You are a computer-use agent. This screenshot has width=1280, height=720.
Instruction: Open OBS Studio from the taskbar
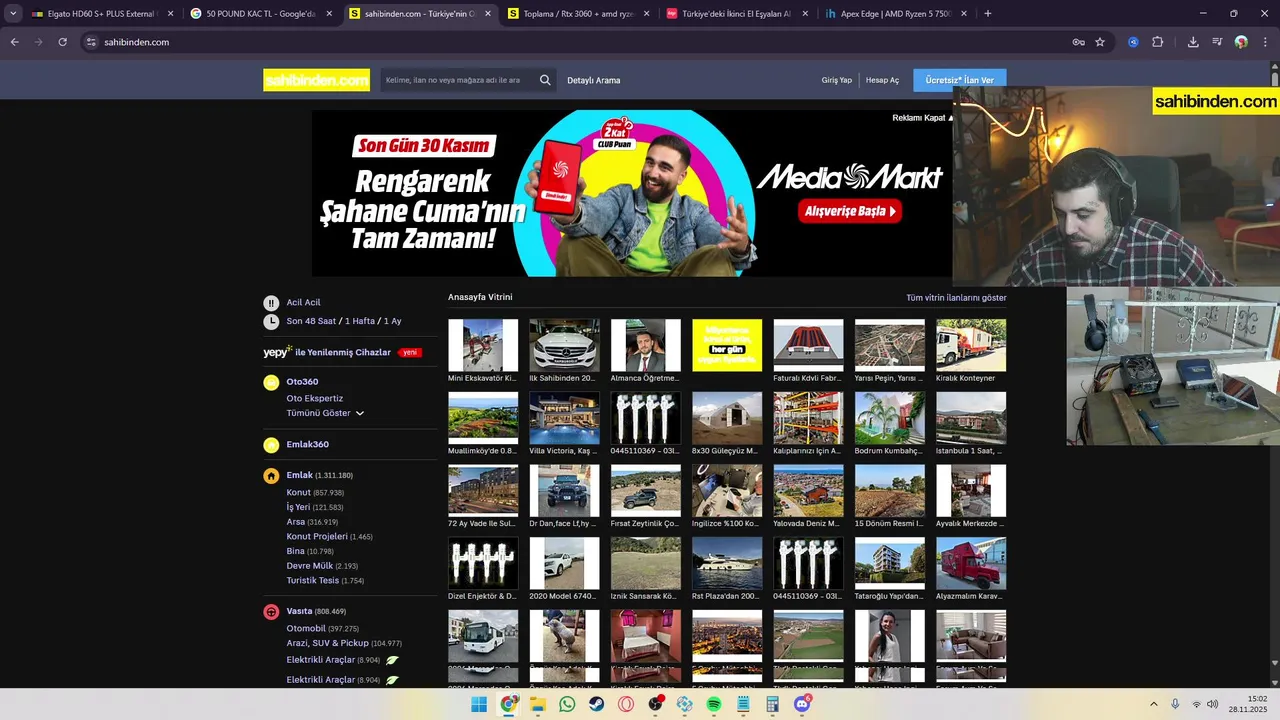pos(655,705)
